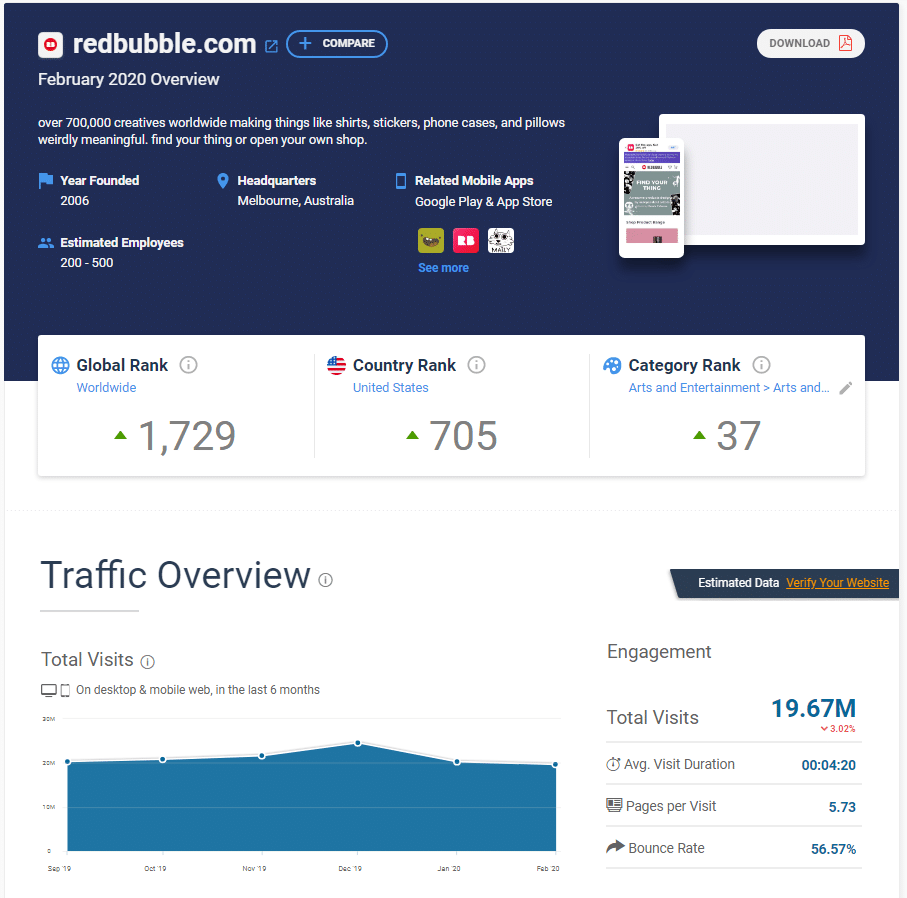The image size is (907, 898).
Task: Select the Dec '19 chart data point
Action: pos(358,743)
